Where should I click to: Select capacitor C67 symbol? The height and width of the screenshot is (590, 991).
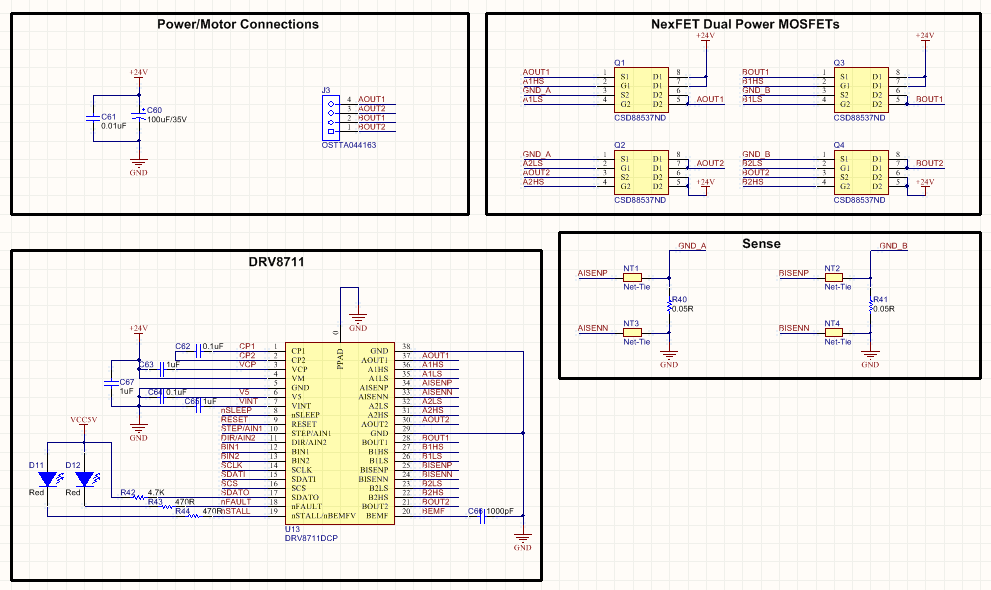111,384
